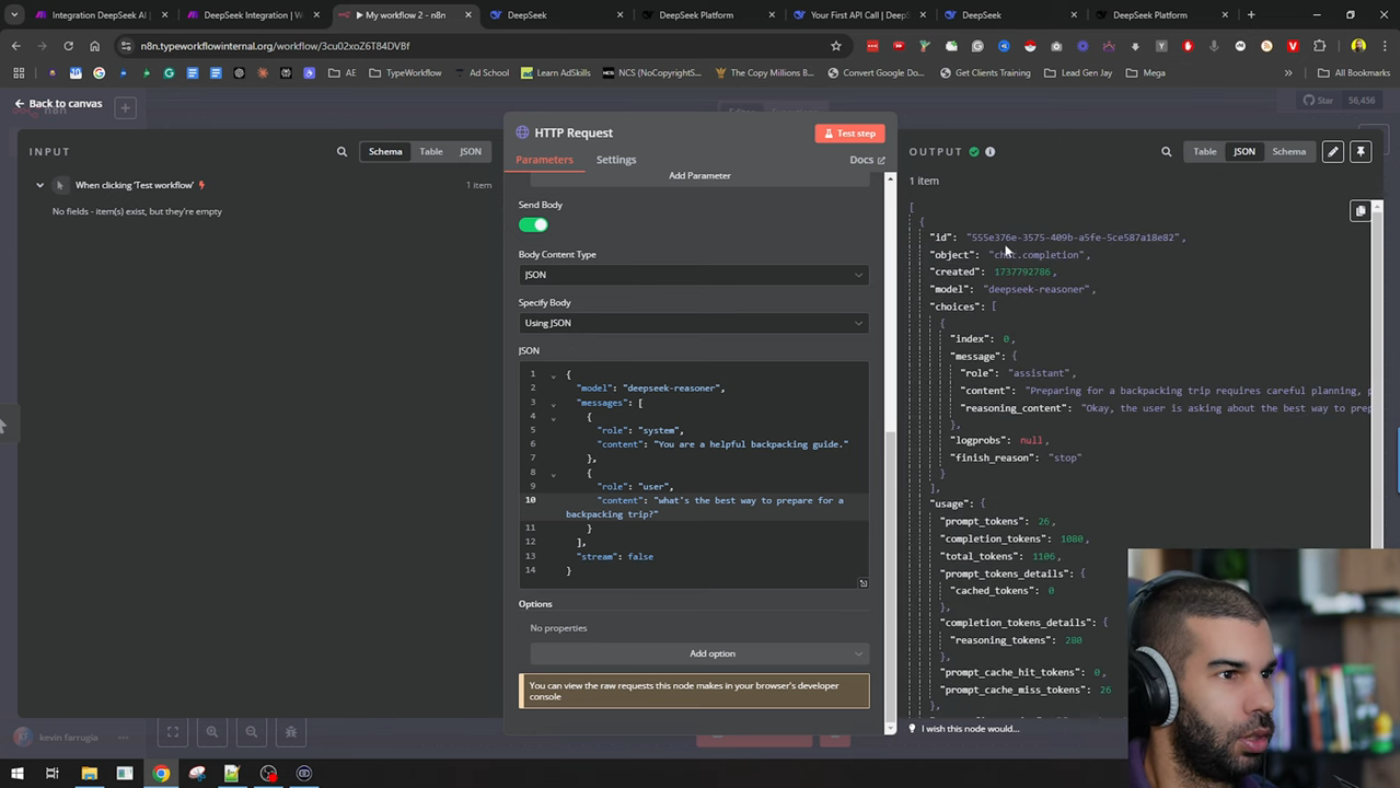This screenshot has width=1400, height=788.
Task: Click the "I wish this node would..." link
Action: pos(970,729)
